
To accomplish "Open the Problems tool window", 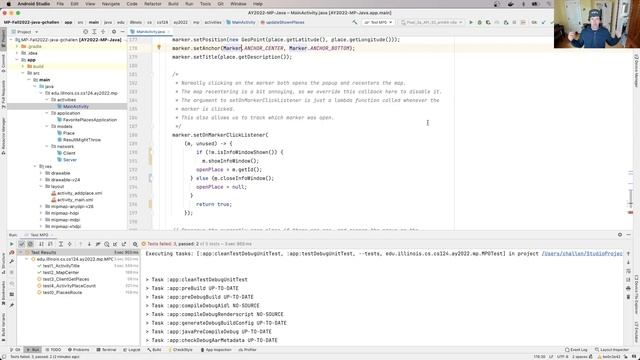I will click(x=78, y=350).
